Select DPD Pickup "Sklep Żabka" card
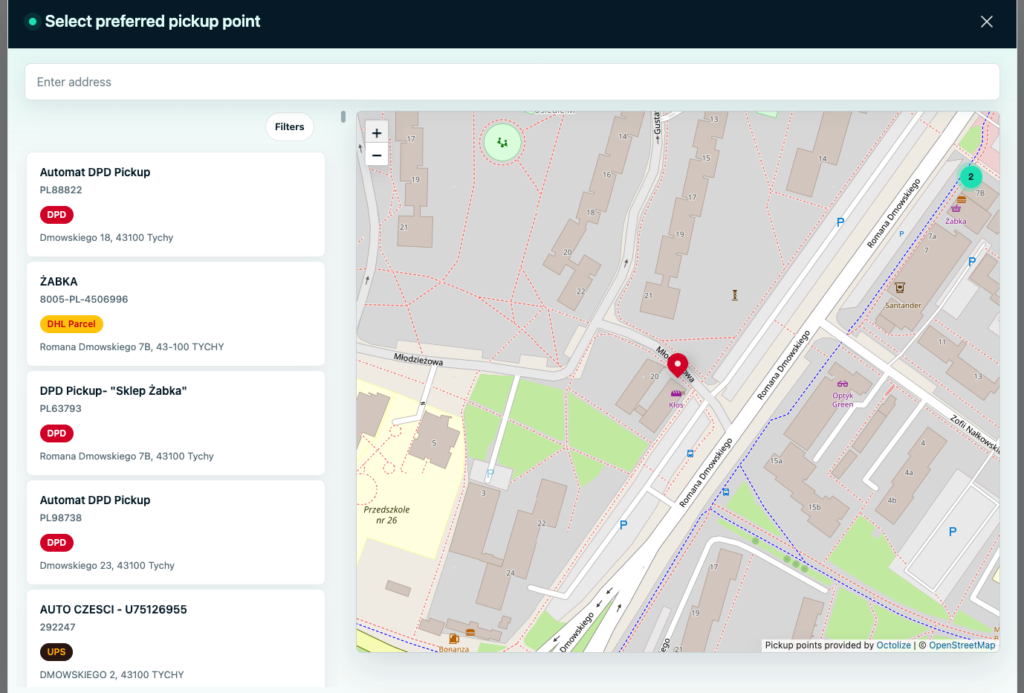Viewport: 1024px width, 693px height. click(176, 423)
